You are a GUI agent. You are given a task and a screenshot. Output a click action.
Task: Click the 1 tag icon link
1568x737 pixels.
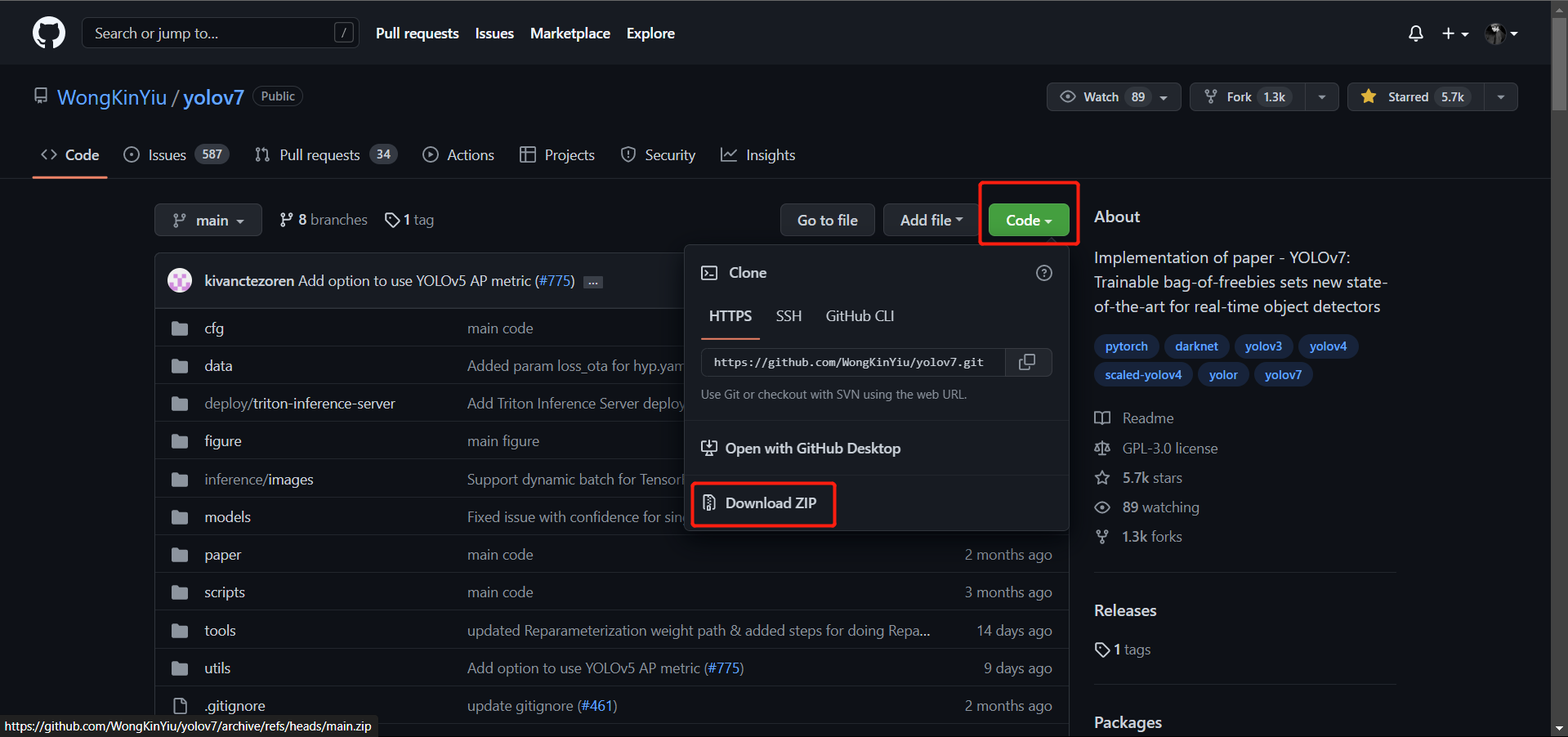tap(409, 220)
